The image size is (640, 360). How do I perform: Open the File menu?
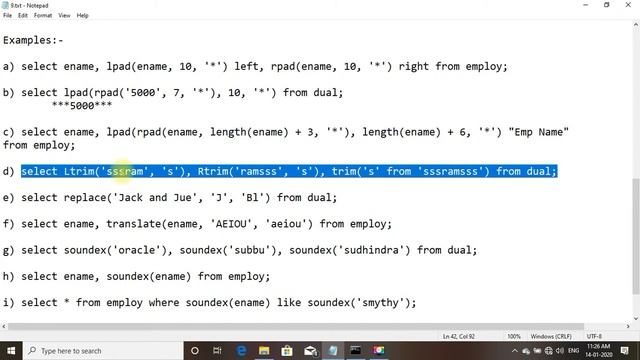click(x=7, y=16)
